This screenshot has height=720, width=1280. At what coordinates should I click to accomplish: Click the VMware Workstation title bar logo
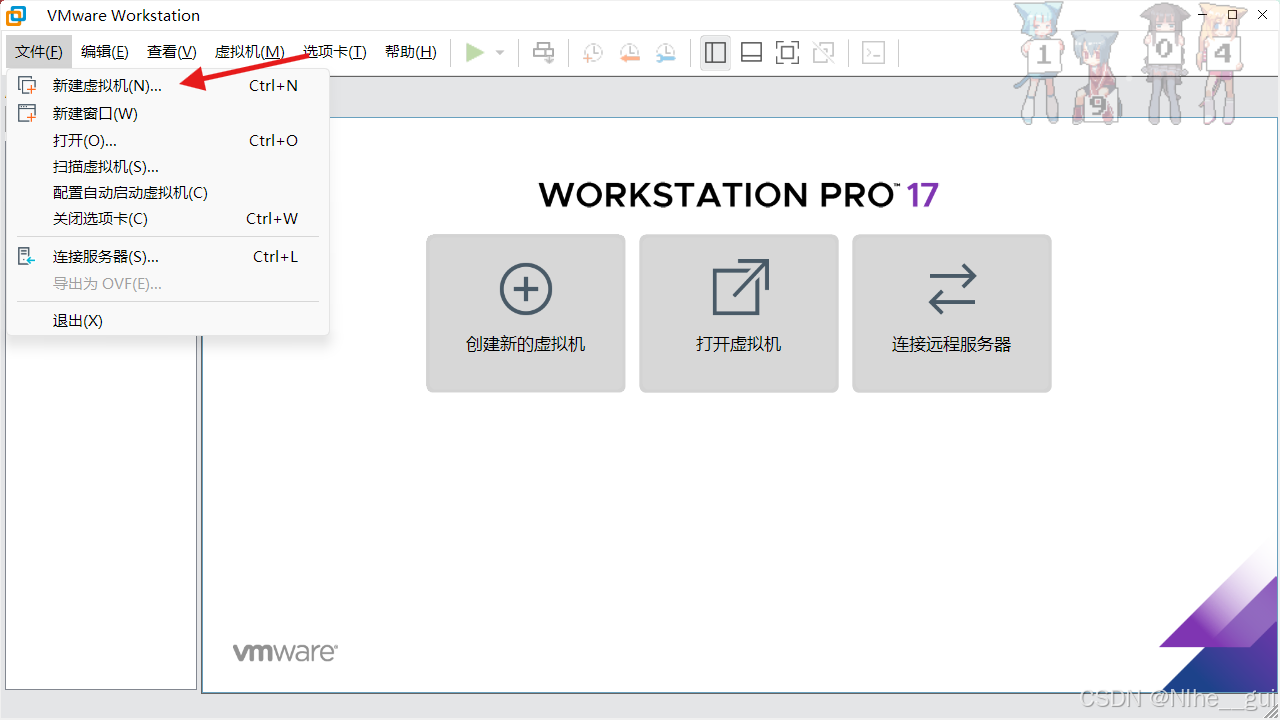(x=16, y=15)
